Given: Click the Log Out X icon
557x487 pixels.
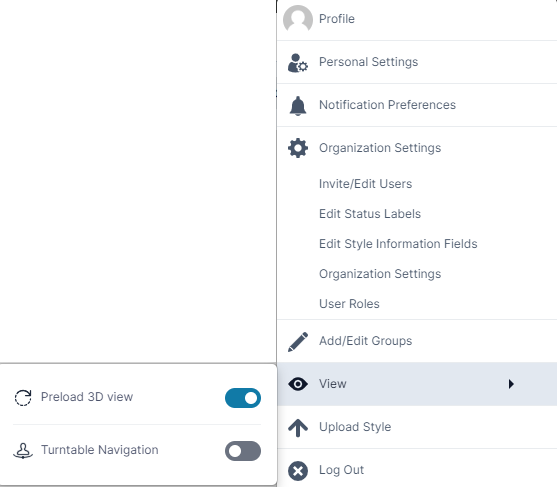Looking at the screenshot, I should click(x=298, y=471).
